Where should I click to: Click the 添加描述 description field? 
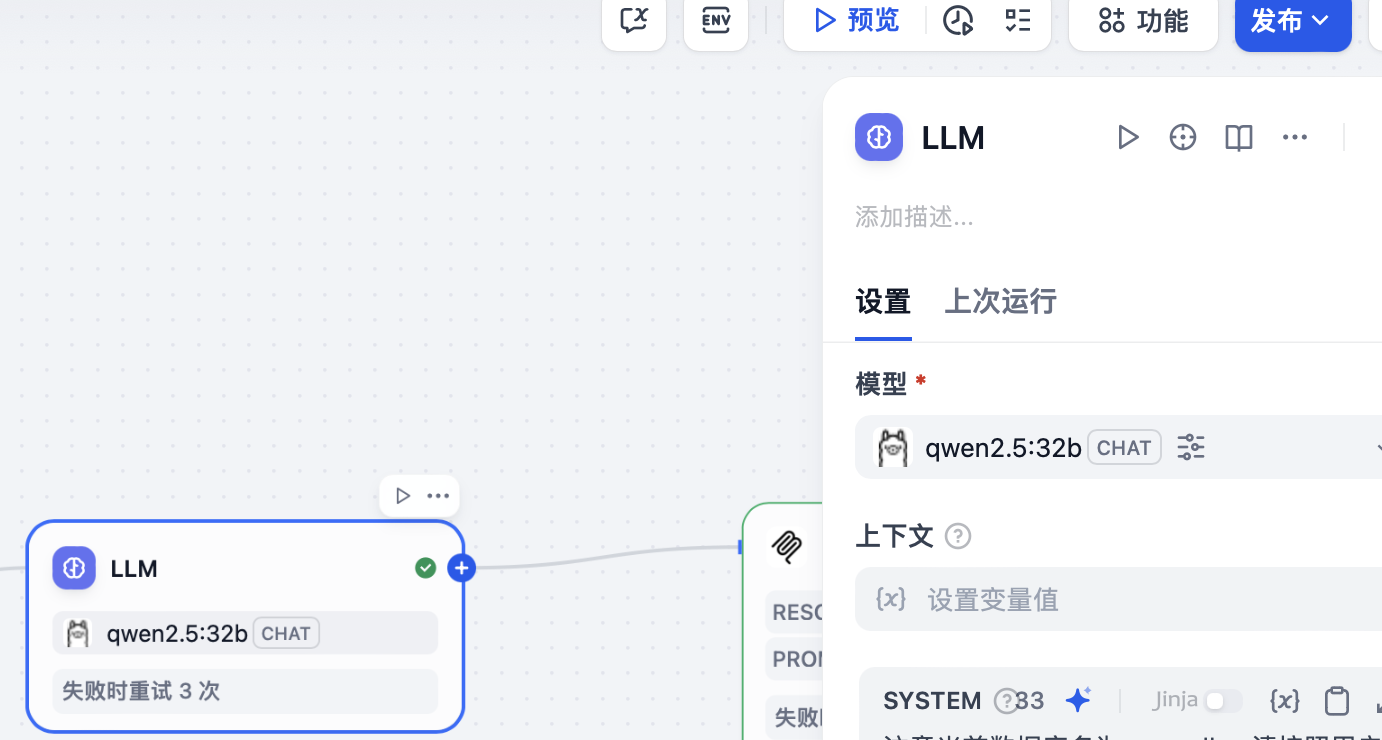[915, 217]
